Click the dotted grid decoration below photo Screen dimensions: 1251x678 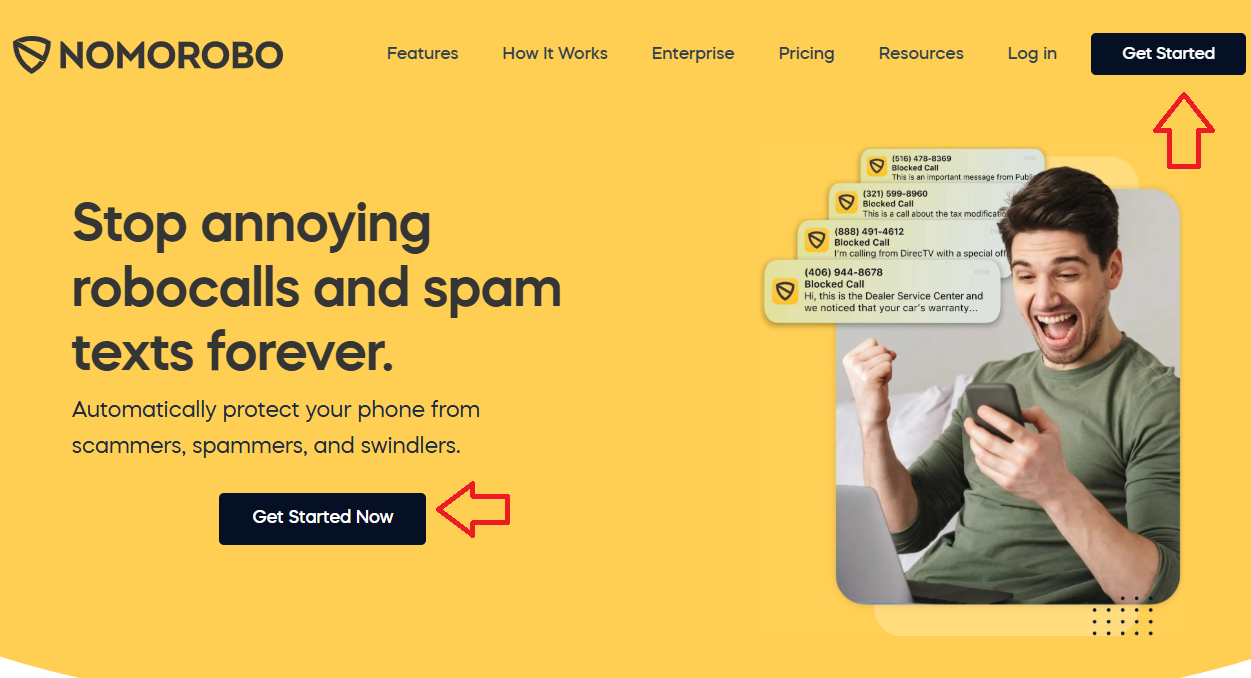1123,616
